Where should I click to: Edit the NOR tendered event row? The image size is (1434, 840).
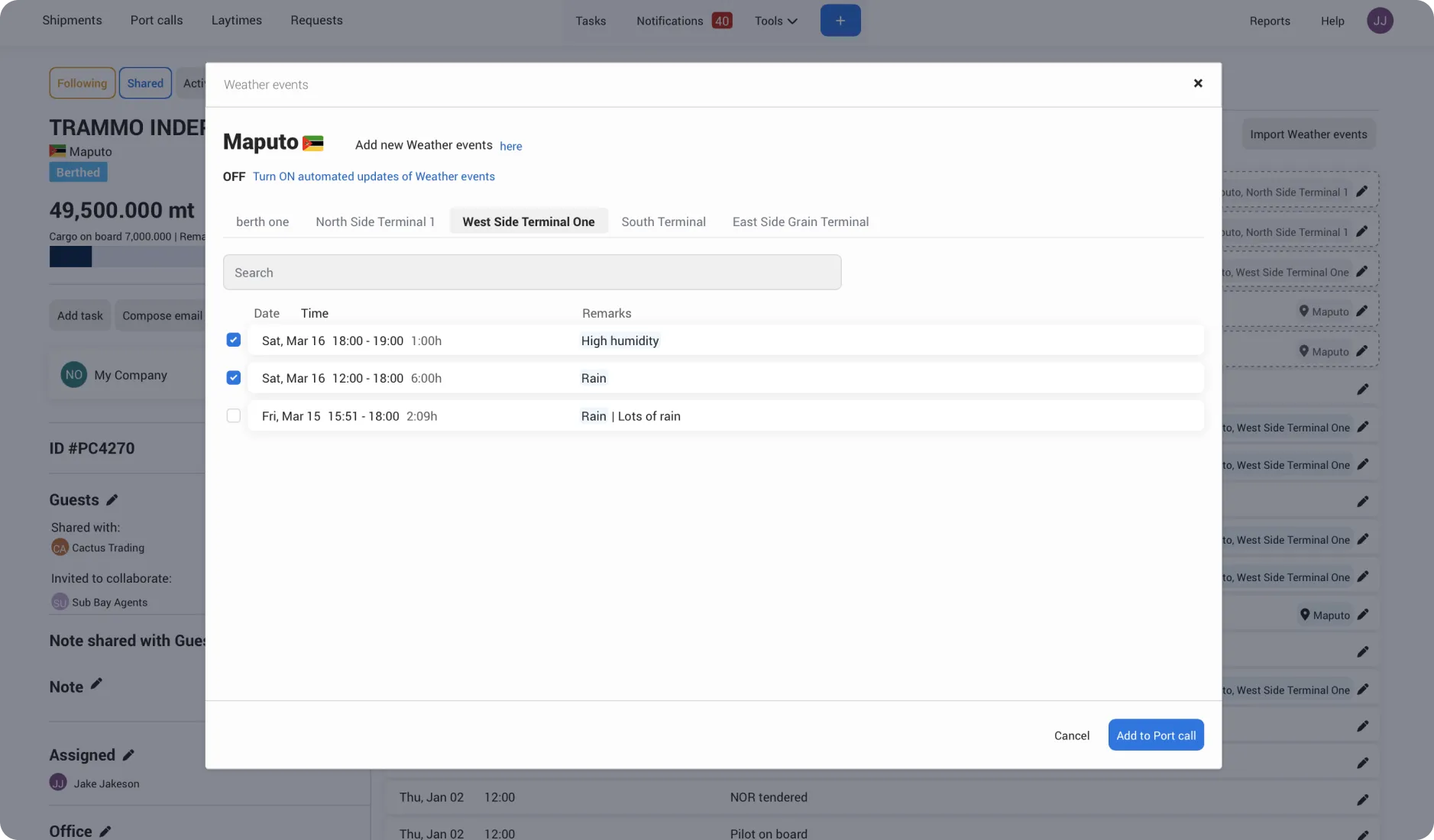[1362, 800]
